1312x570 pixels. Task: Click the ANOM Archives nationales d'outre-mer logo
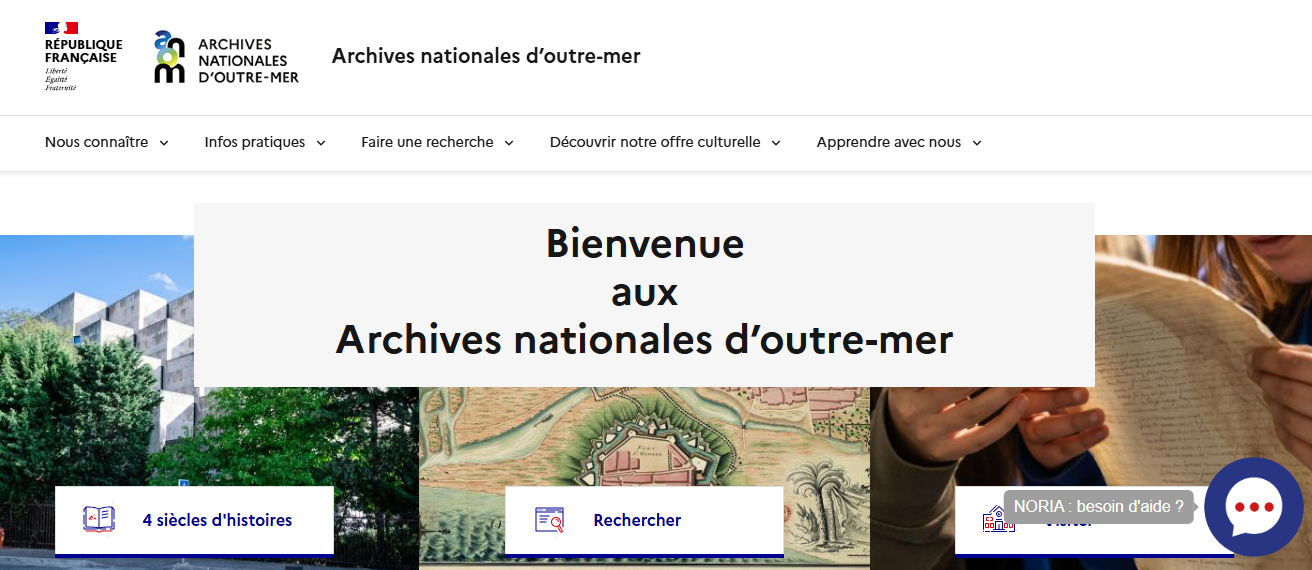point(227,57)
